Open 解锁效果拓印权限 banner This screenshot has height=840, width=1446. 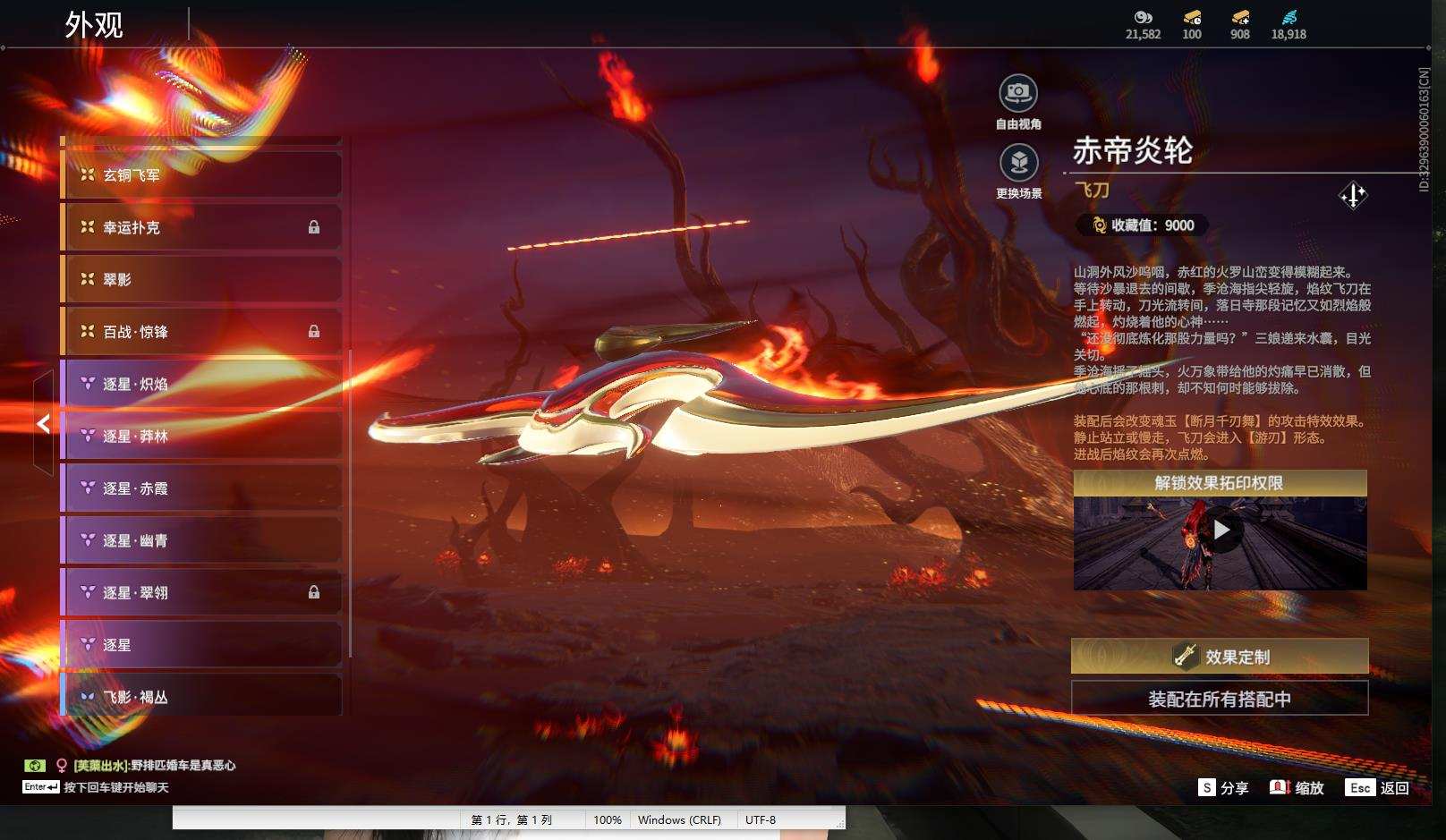(1220, 483)
